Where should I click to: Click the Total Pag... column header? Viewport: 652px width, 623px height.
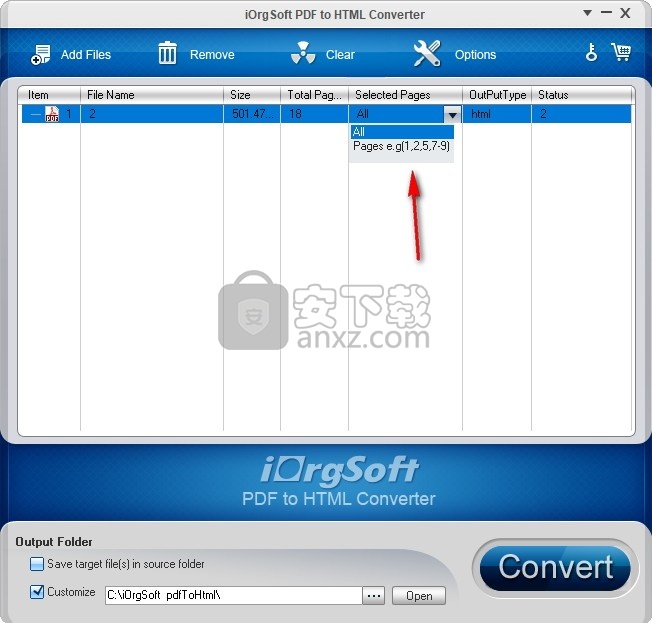click(314, 95)
